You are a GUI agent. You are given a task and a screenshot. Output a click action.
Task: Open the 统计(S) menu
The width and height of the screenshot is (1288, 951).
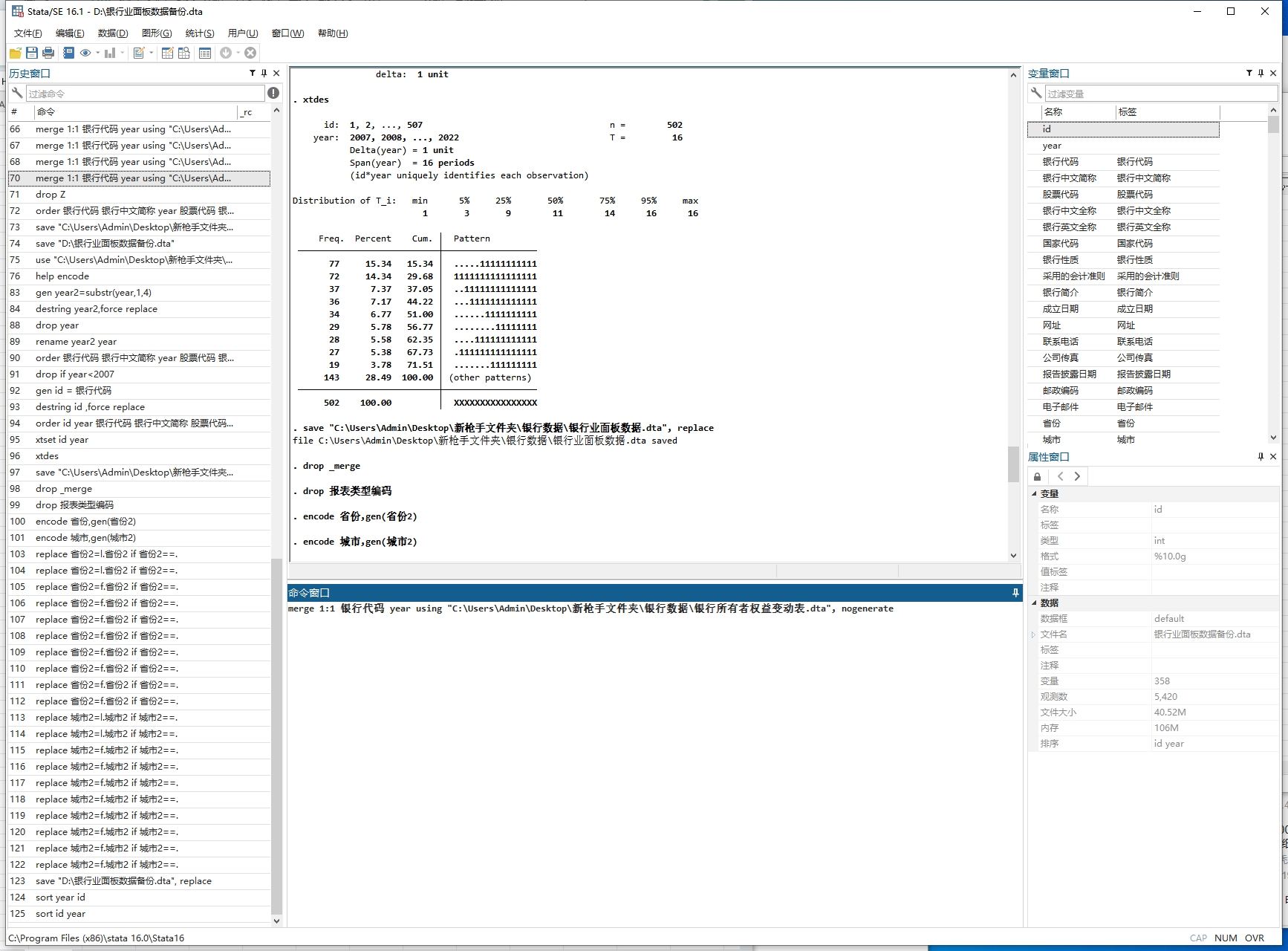coord(199,33)
